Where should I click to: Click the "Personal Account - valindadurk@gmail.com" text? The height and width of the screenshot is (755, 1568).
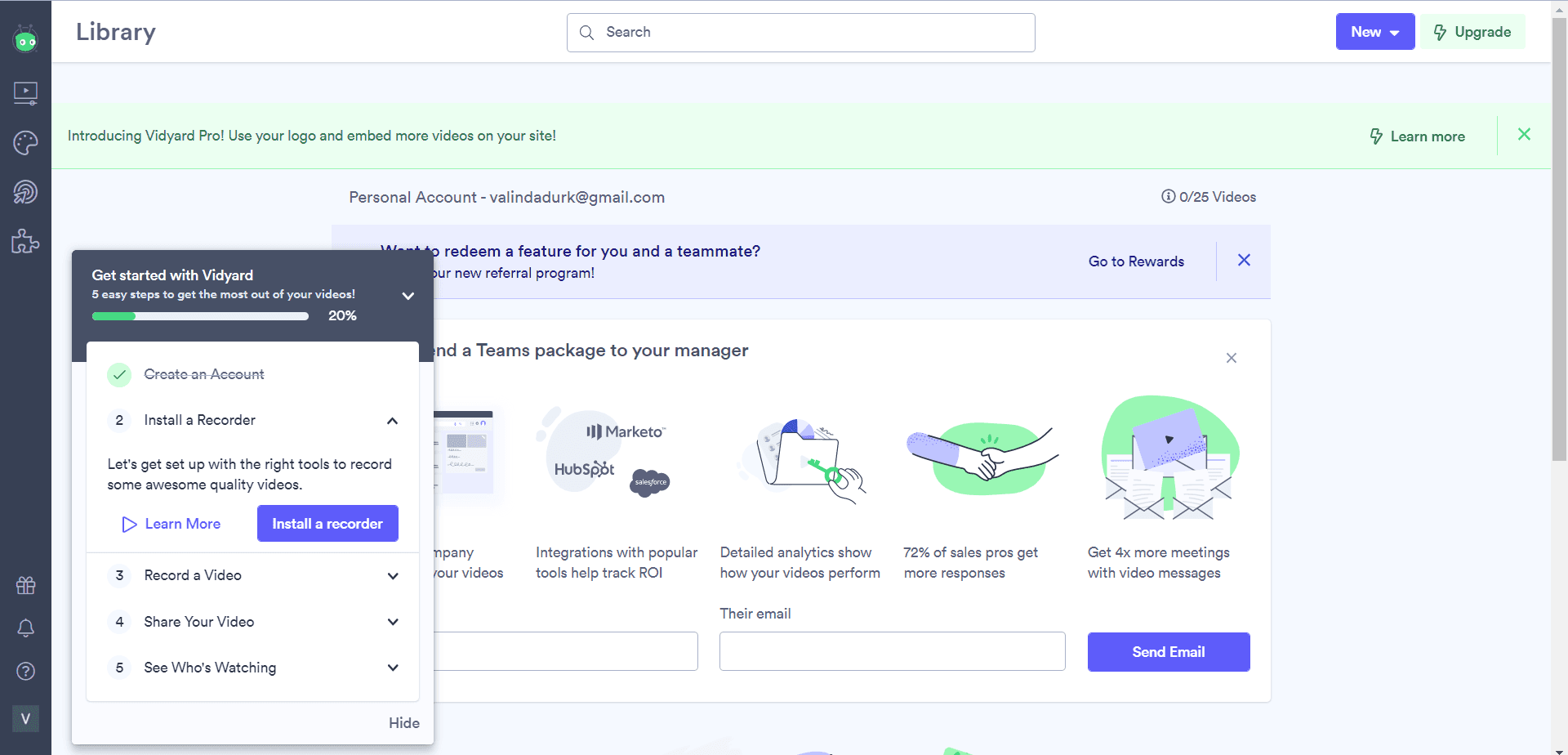(506, 197)
